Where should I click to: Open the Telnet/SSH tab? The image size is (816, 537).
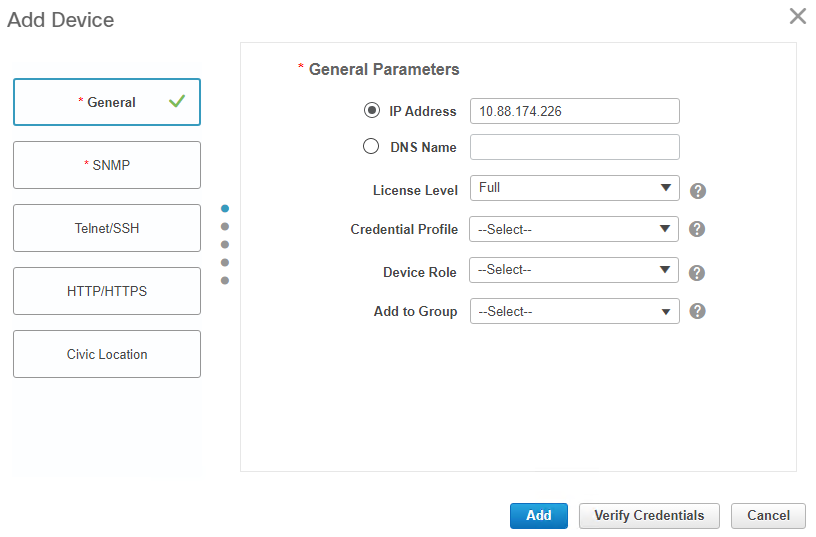[107, 228]
